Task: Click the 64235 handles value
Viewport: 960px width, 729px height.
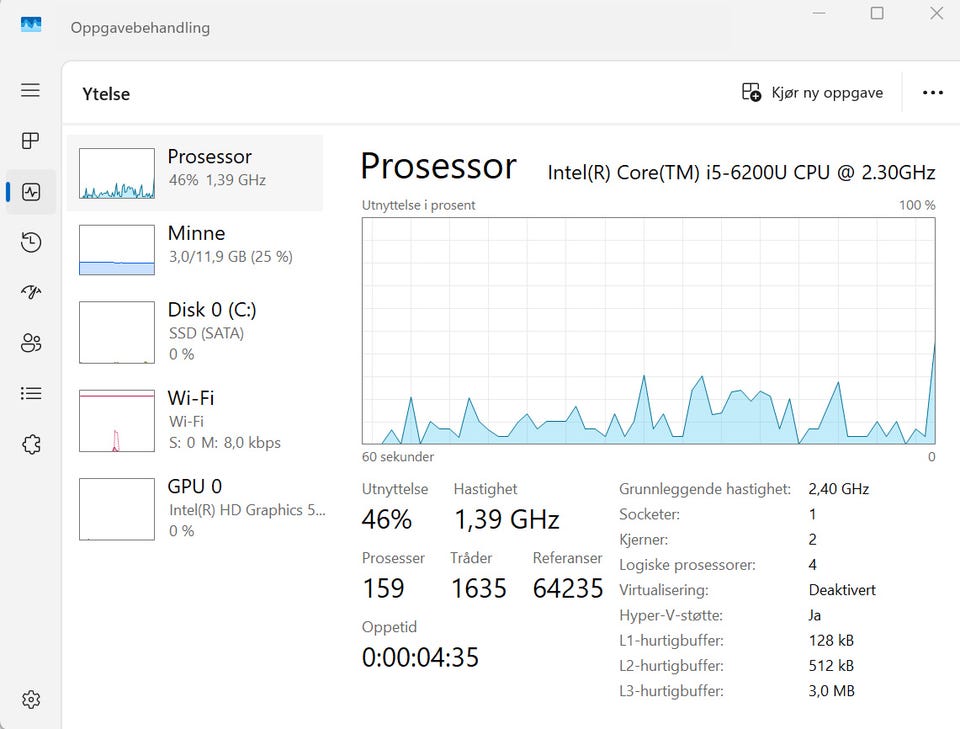Action: point(568,589)
